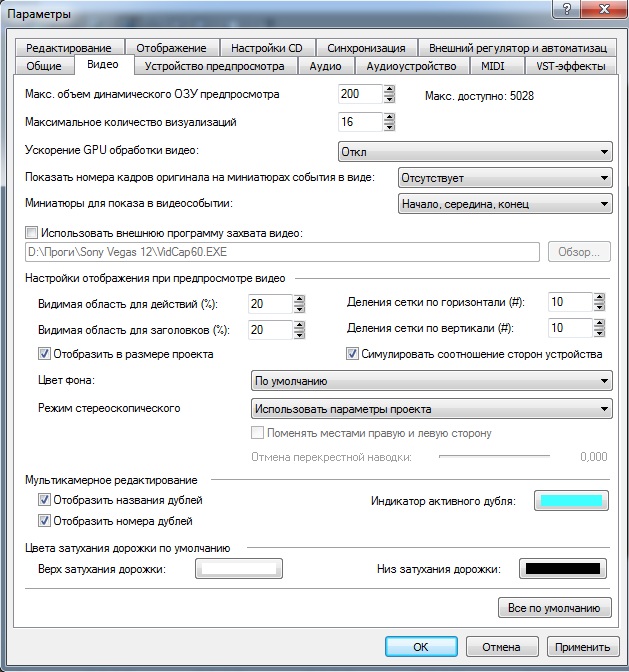Click the help question mark button
The width and height of the screenshot is (629, 672).
click(x=567, y=9)
